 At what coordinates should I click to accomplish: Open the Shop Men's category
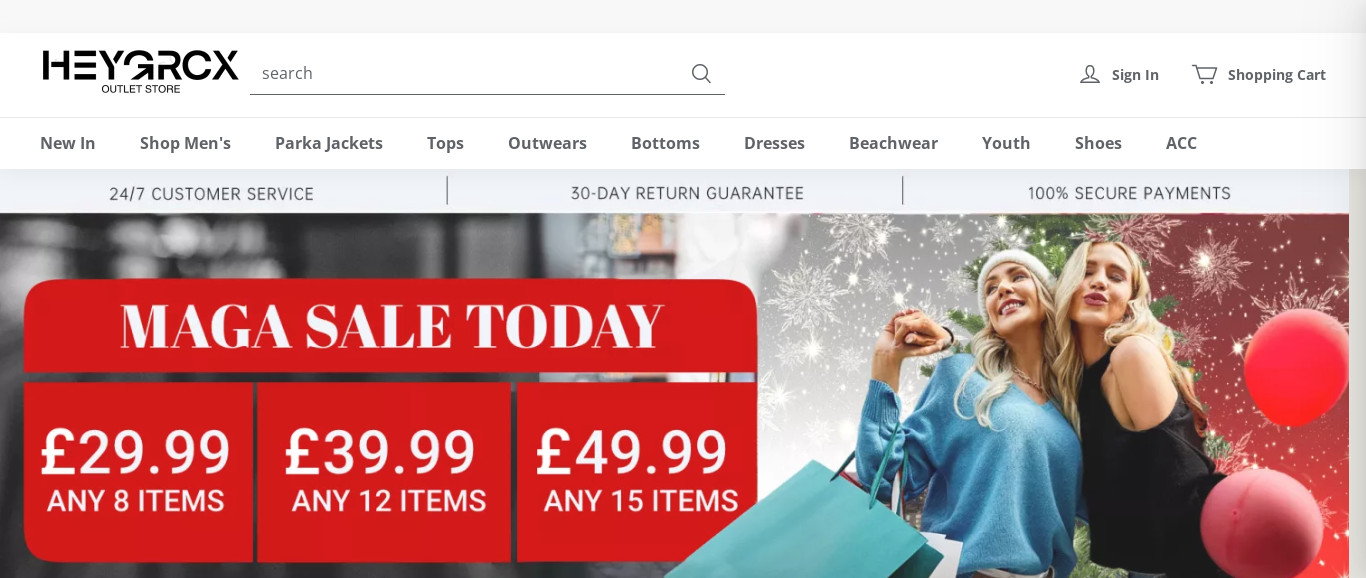pos(185,143)
